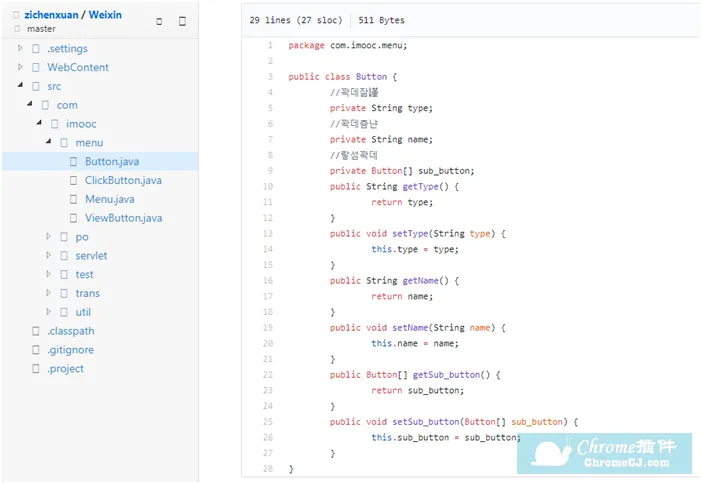Select the .classpath file
The height and width of the screenshot is (484, 702).
pos(71,331)
